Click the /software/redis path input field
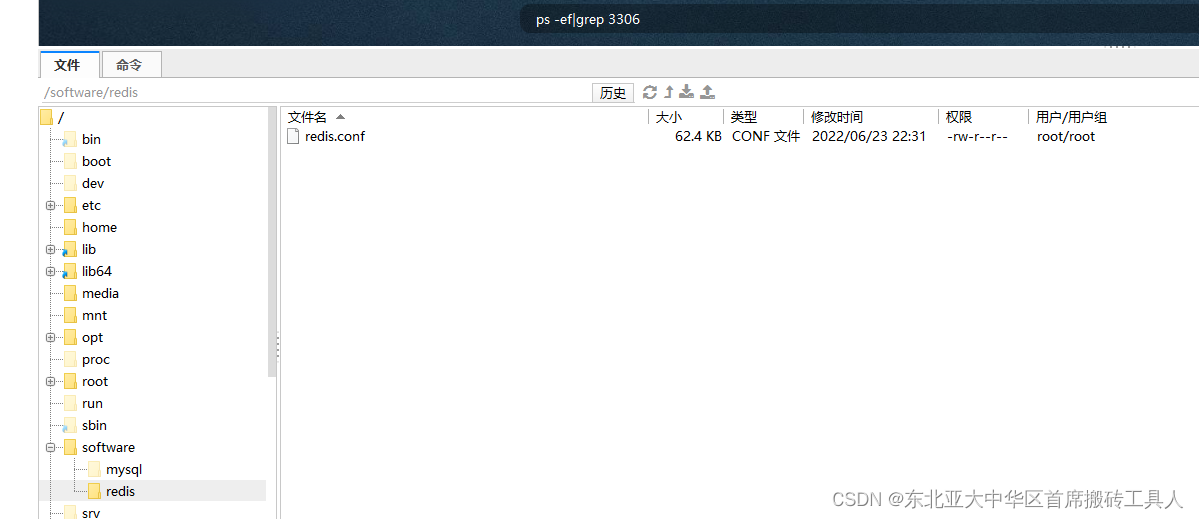The image size is (1199, 519). pos(315,92)
